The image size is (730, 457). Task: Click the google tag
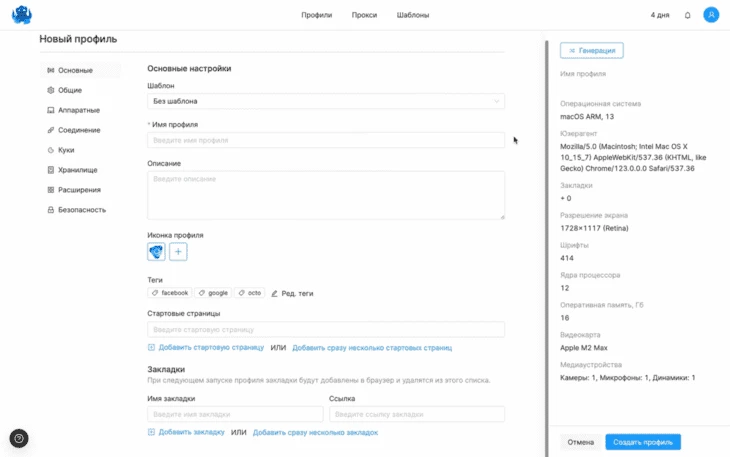213,293
